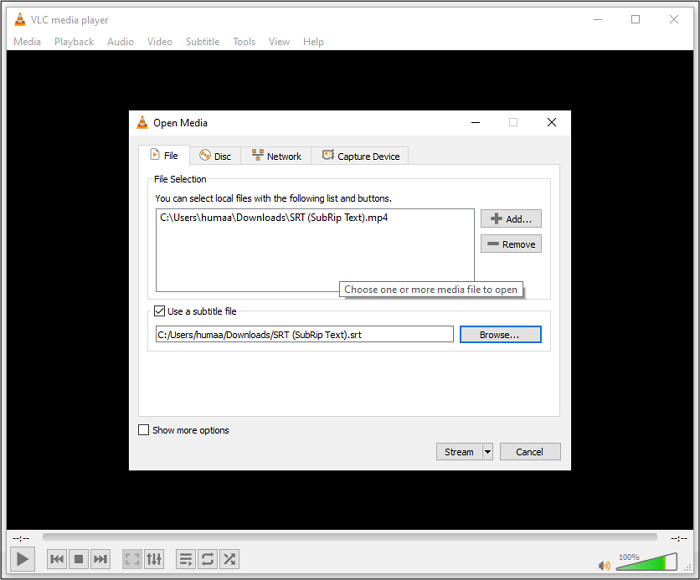Expand the Stream button dropdown arrow
The width and height of the screenshot is (700, 580).
488,452
